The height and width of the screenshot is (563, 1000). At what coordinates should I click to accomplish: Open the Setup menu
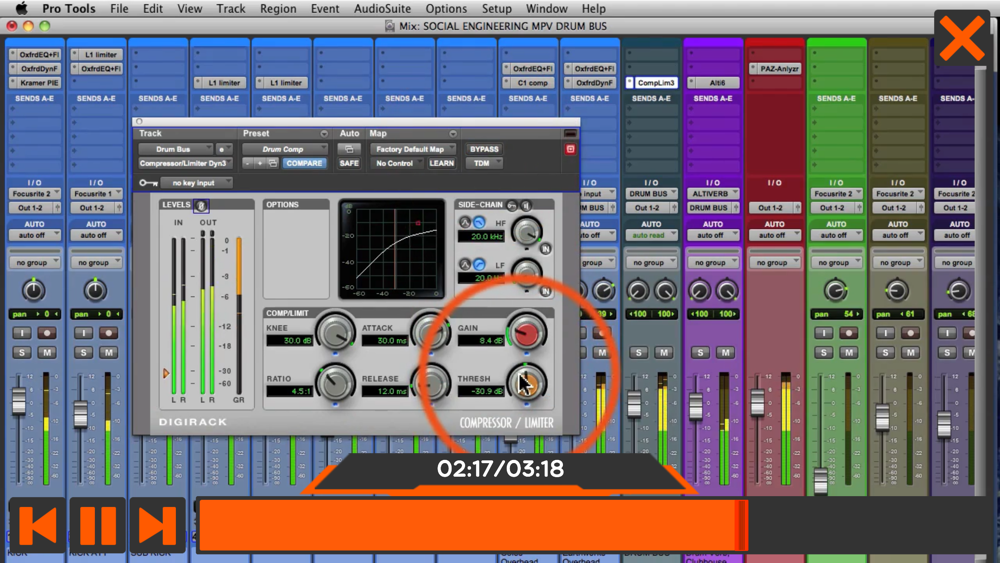click(496, 8)
